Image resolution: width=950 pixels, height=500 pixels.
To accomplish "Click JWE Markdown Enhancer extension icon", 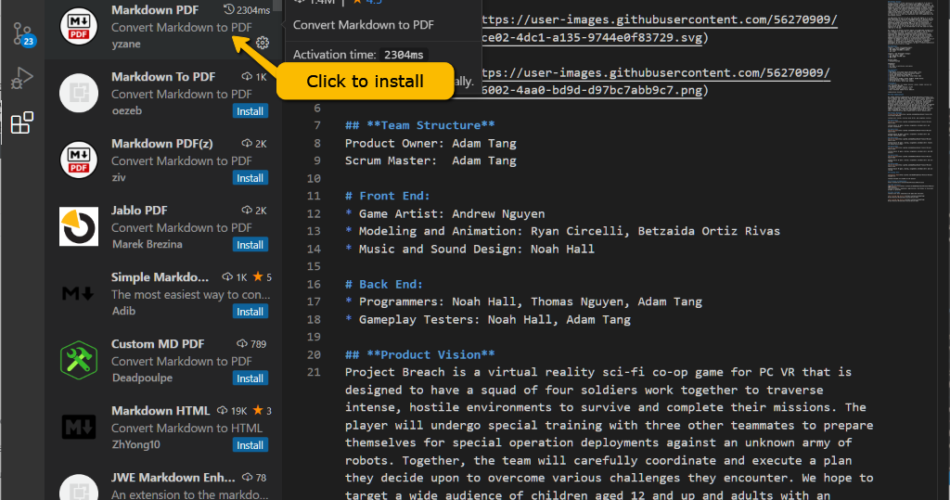I will pyautogui.click(x=78, y=487).
